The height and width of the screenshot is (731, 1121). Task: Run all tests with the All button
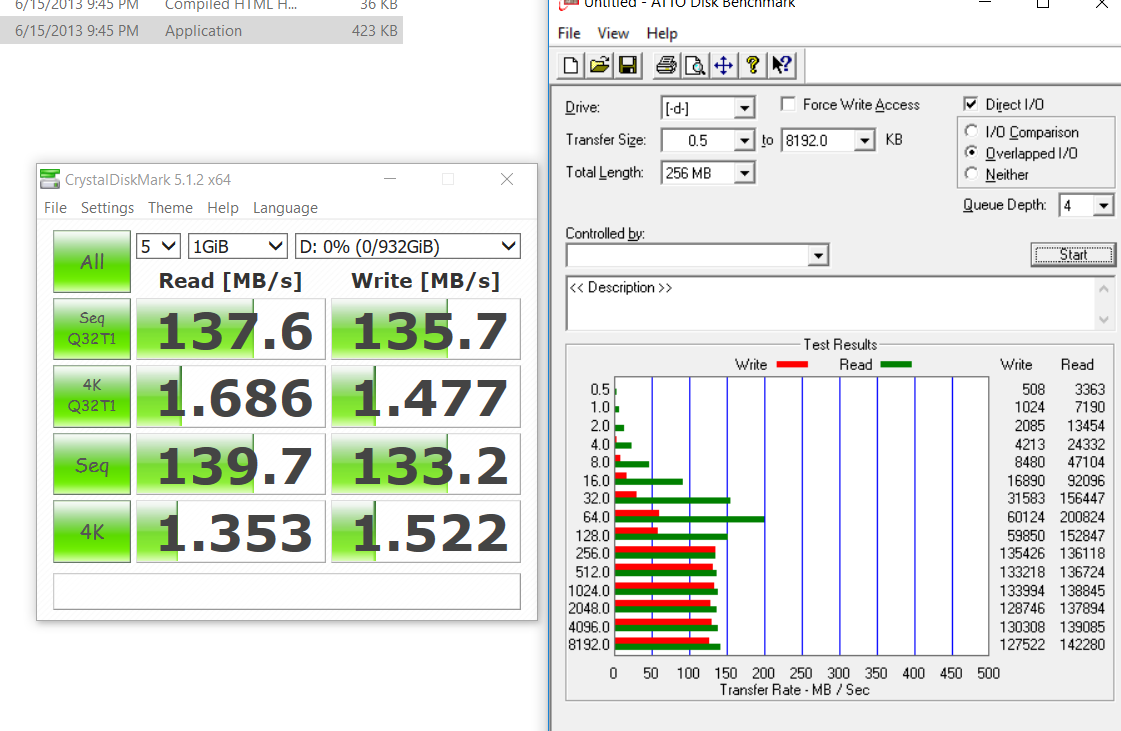(x=92, y=262)
